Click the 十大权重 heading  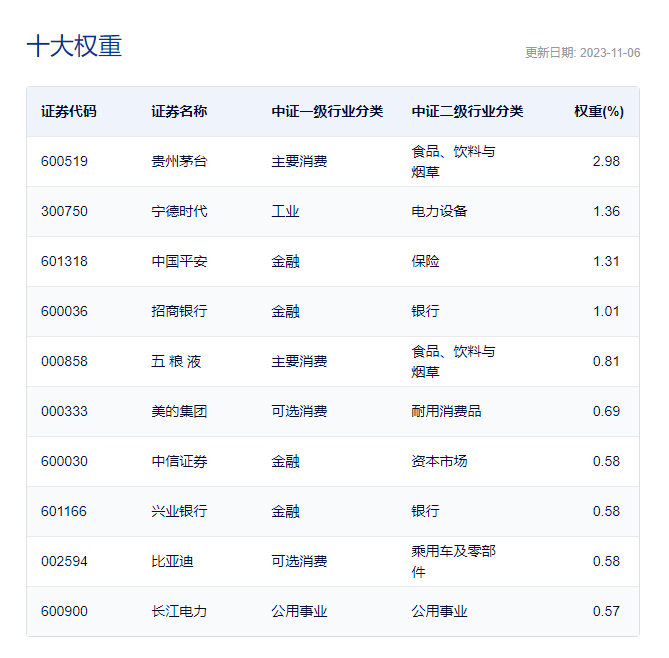[x=74, y=46]
